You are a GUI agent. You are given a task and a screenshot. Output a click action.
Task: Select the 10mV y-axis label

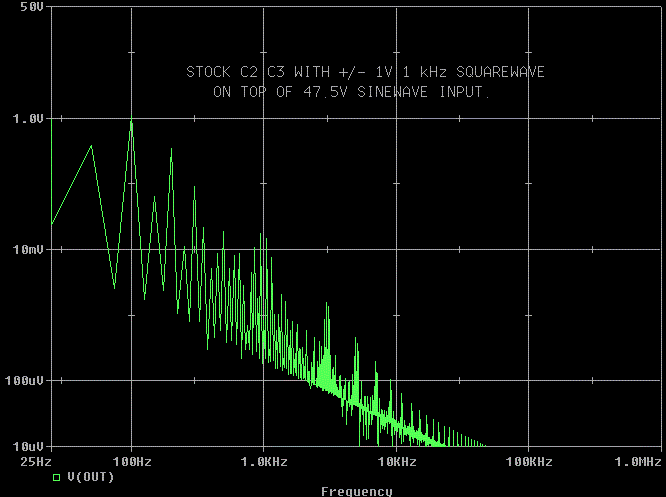[x=28, y=249]
